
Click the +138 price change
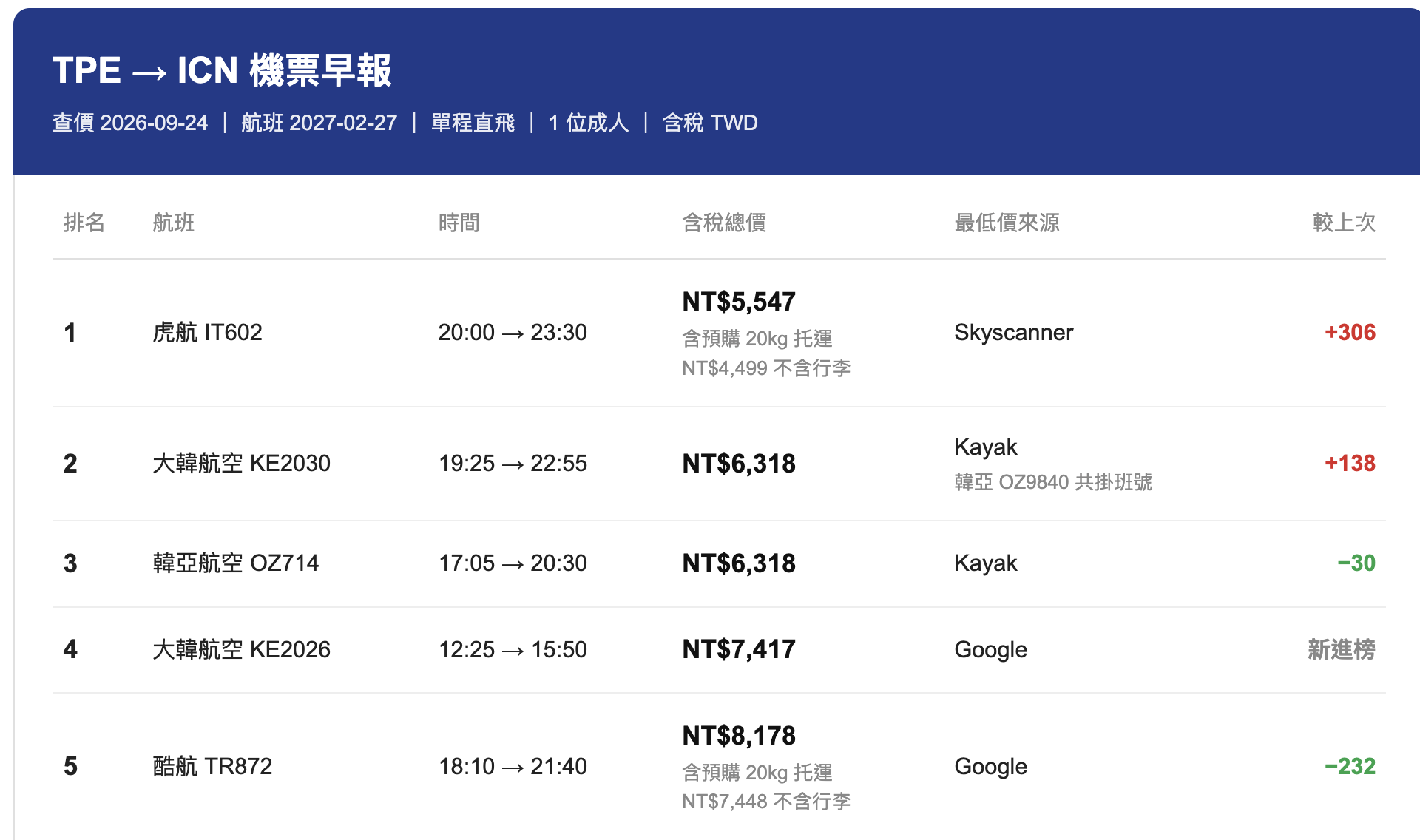[x=1350, y=464]
